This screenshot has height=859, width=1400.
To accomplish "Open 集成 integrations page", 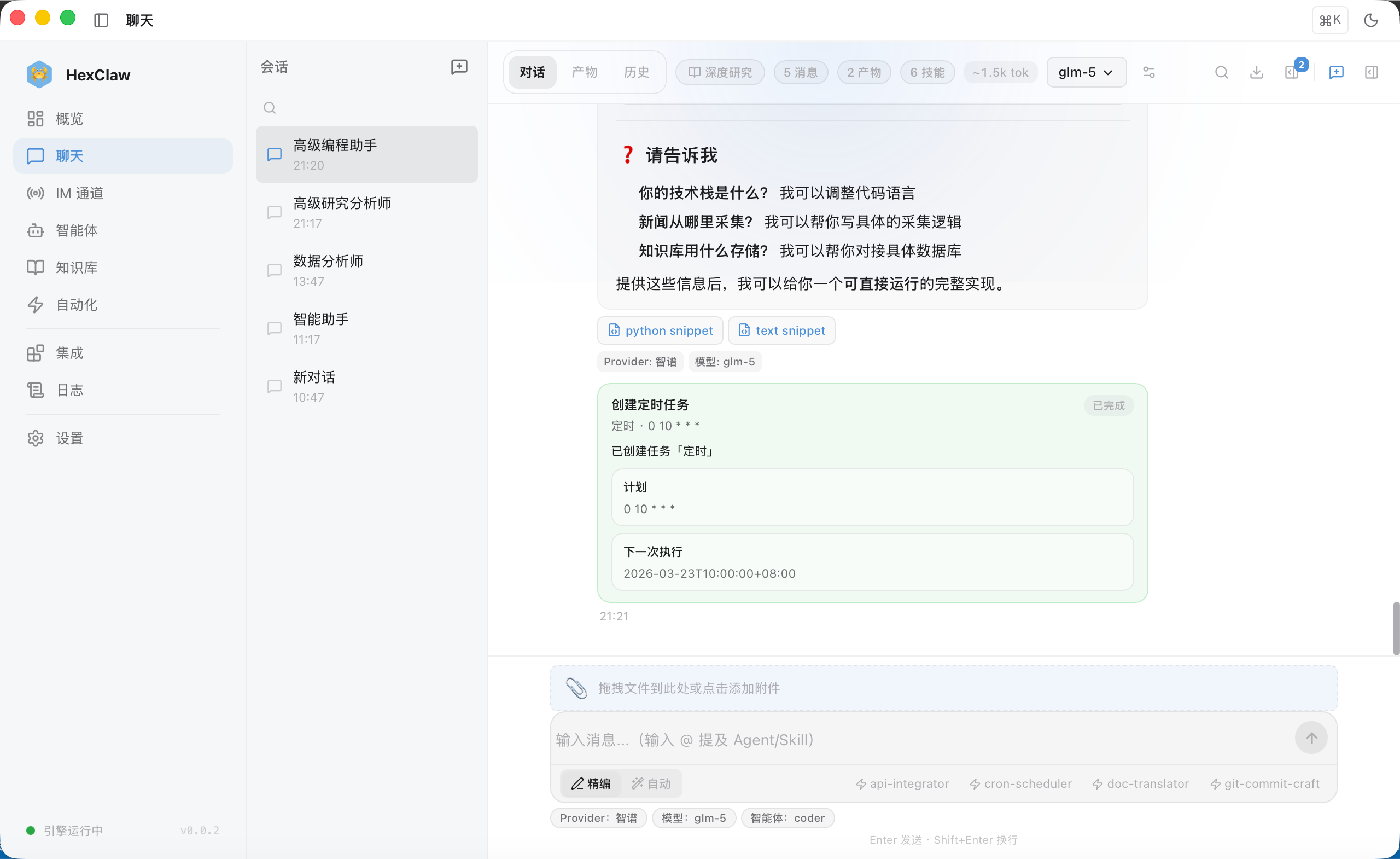I will [122, 353].
